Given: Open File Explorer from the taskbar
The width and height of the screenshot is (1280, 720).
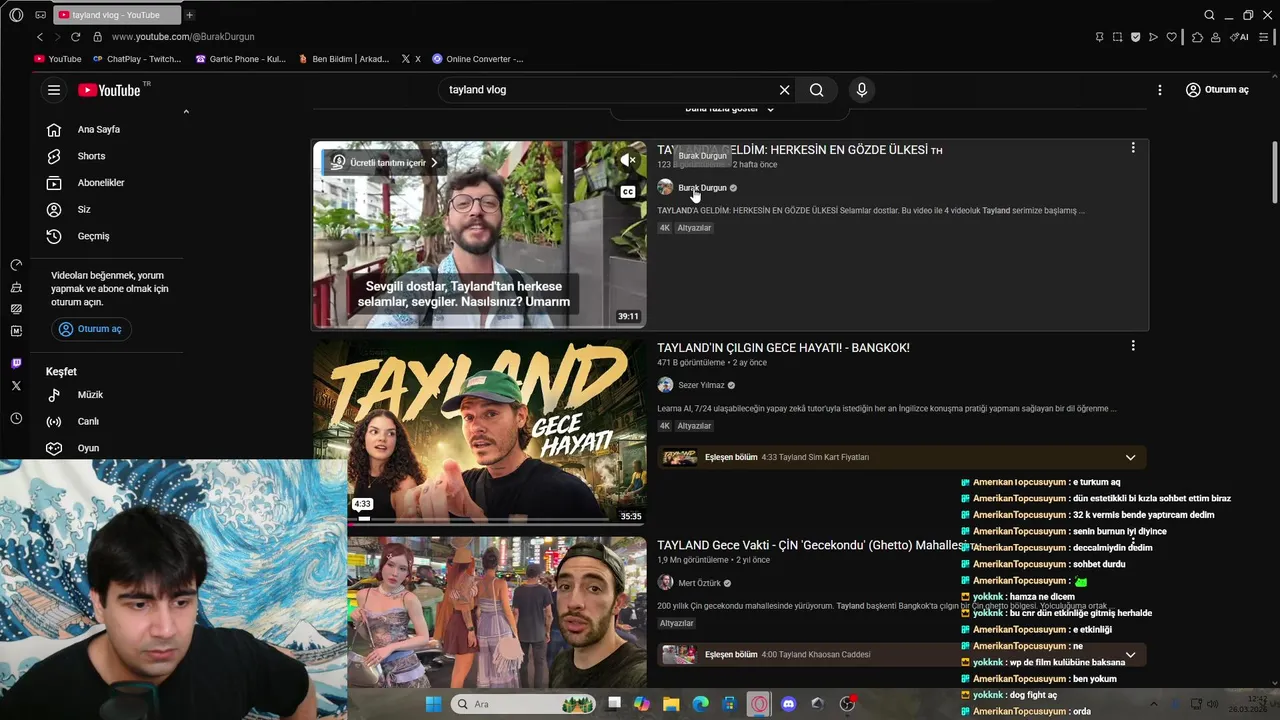Looking at the screenshot, I should tap(671, 704).
